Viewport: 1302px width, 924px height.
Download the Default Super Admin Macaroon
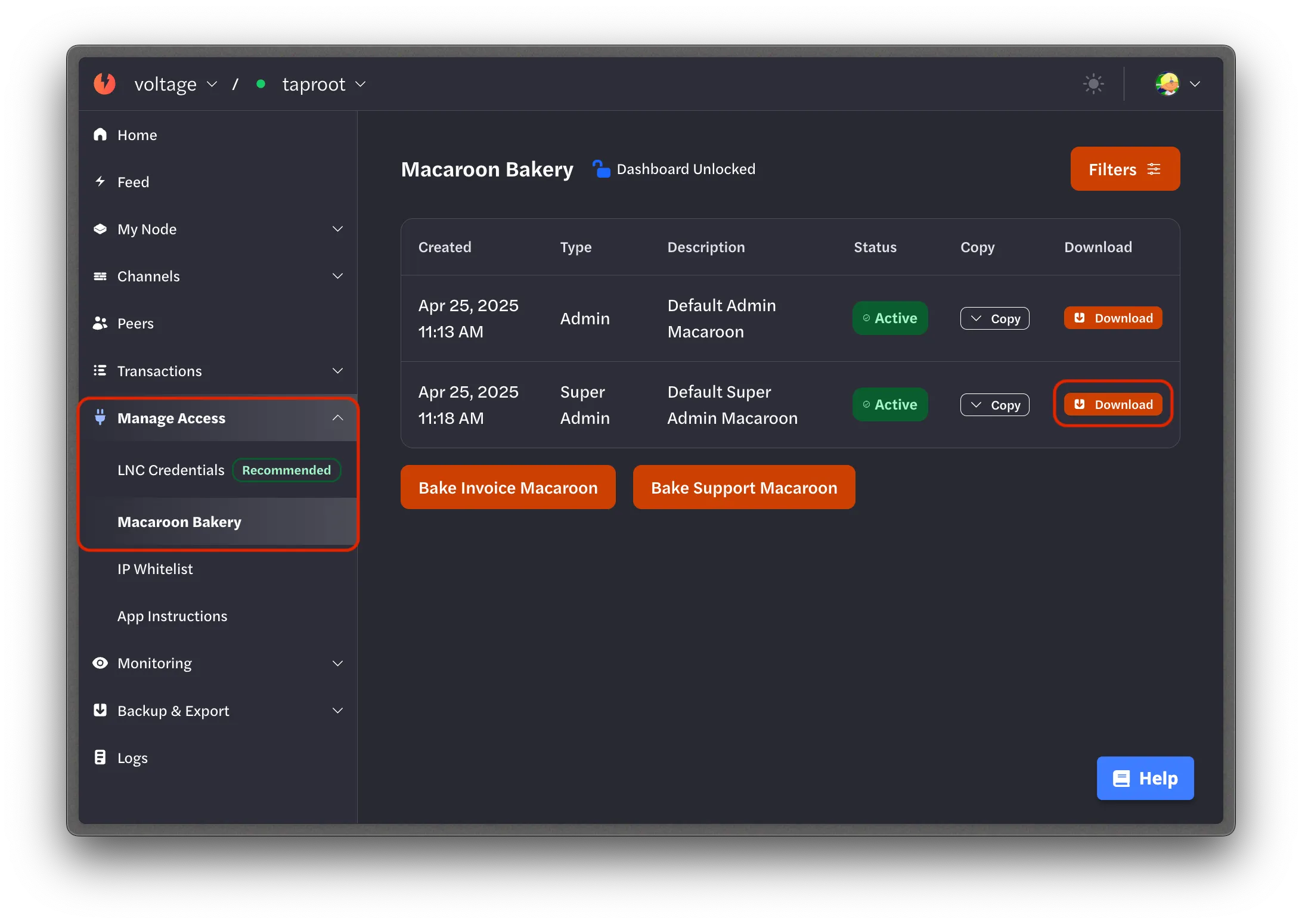point(1112,404)
